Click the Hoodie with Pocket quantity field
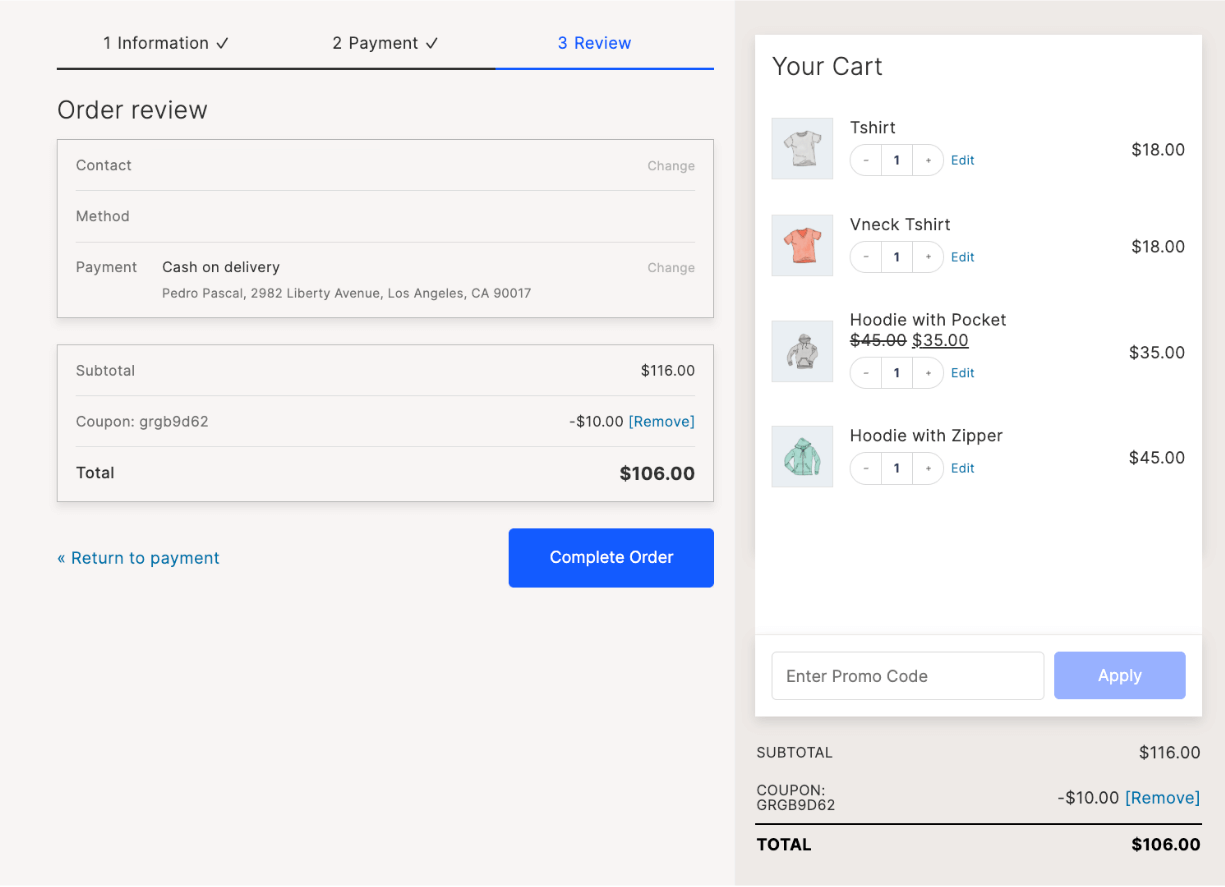Image resolution: width=1225 pixels, height=887 pixels. [897, 373]
